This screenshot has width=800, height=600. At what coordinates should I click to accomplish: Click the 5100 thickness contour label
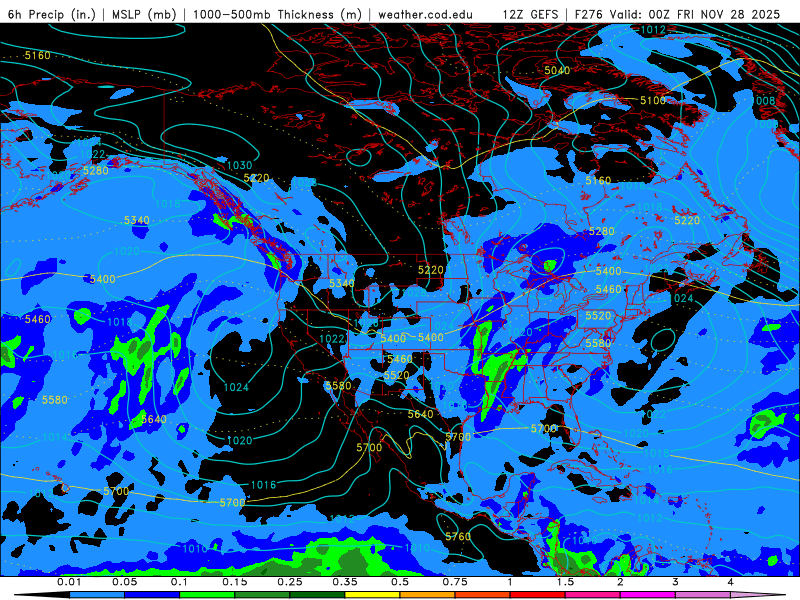point(653,101)
